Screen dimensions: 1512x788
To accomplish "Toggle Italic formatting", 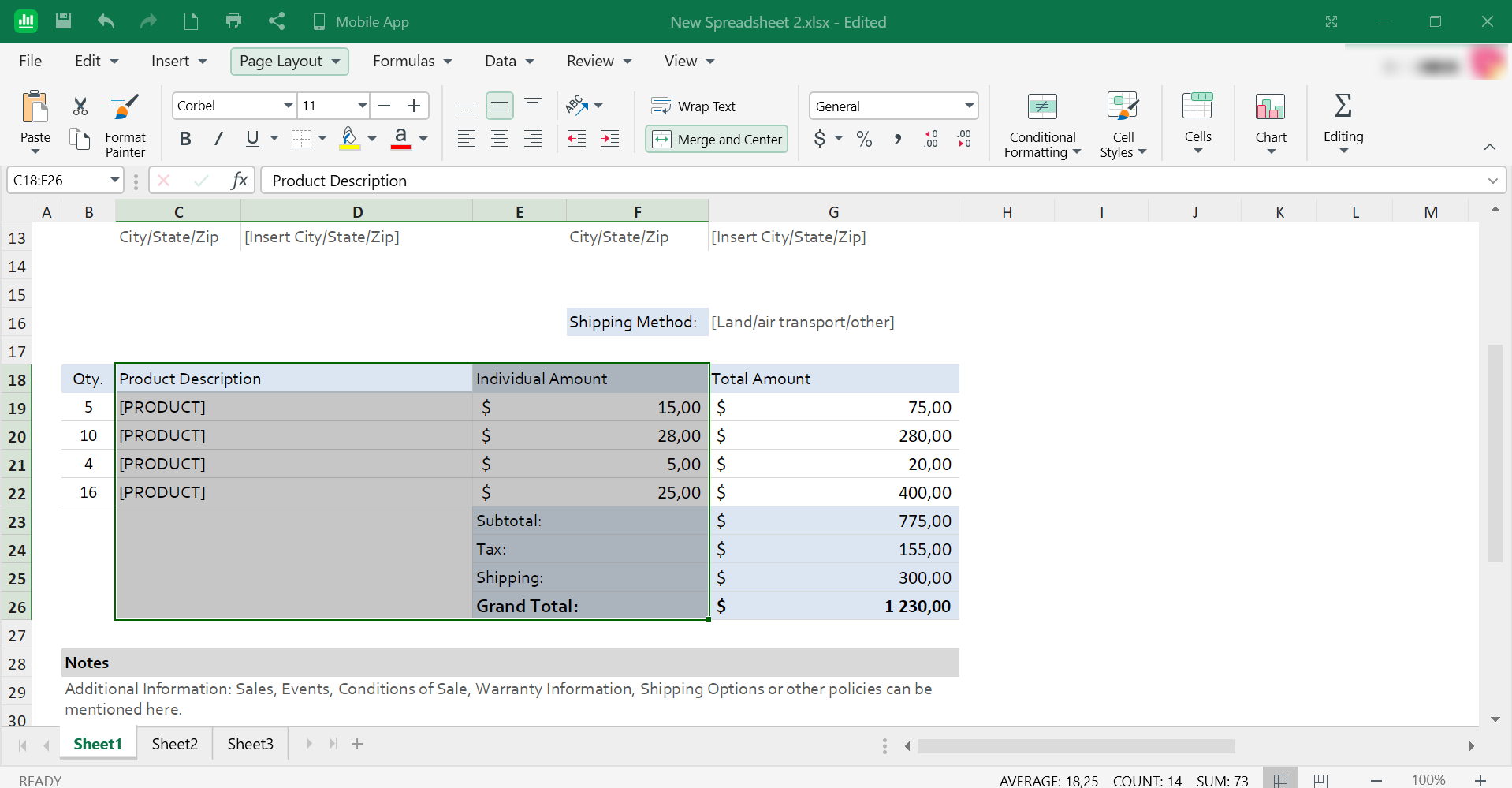I will pyautogui.click(x=218, y=139).
